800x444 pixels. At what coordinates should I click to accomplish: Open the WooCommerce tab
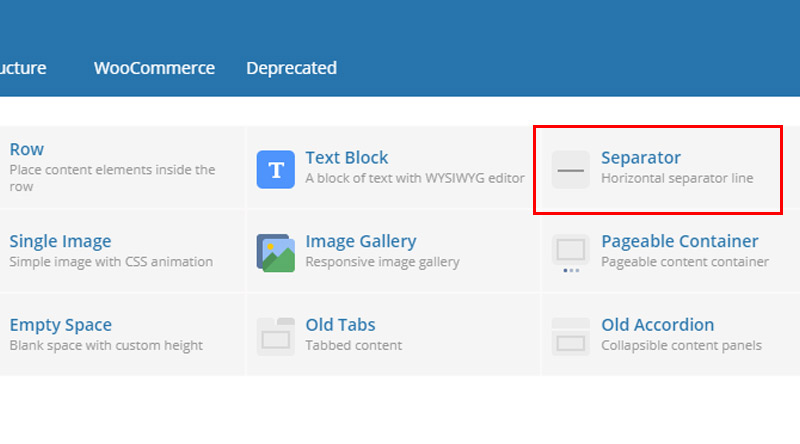pos(154,68)
